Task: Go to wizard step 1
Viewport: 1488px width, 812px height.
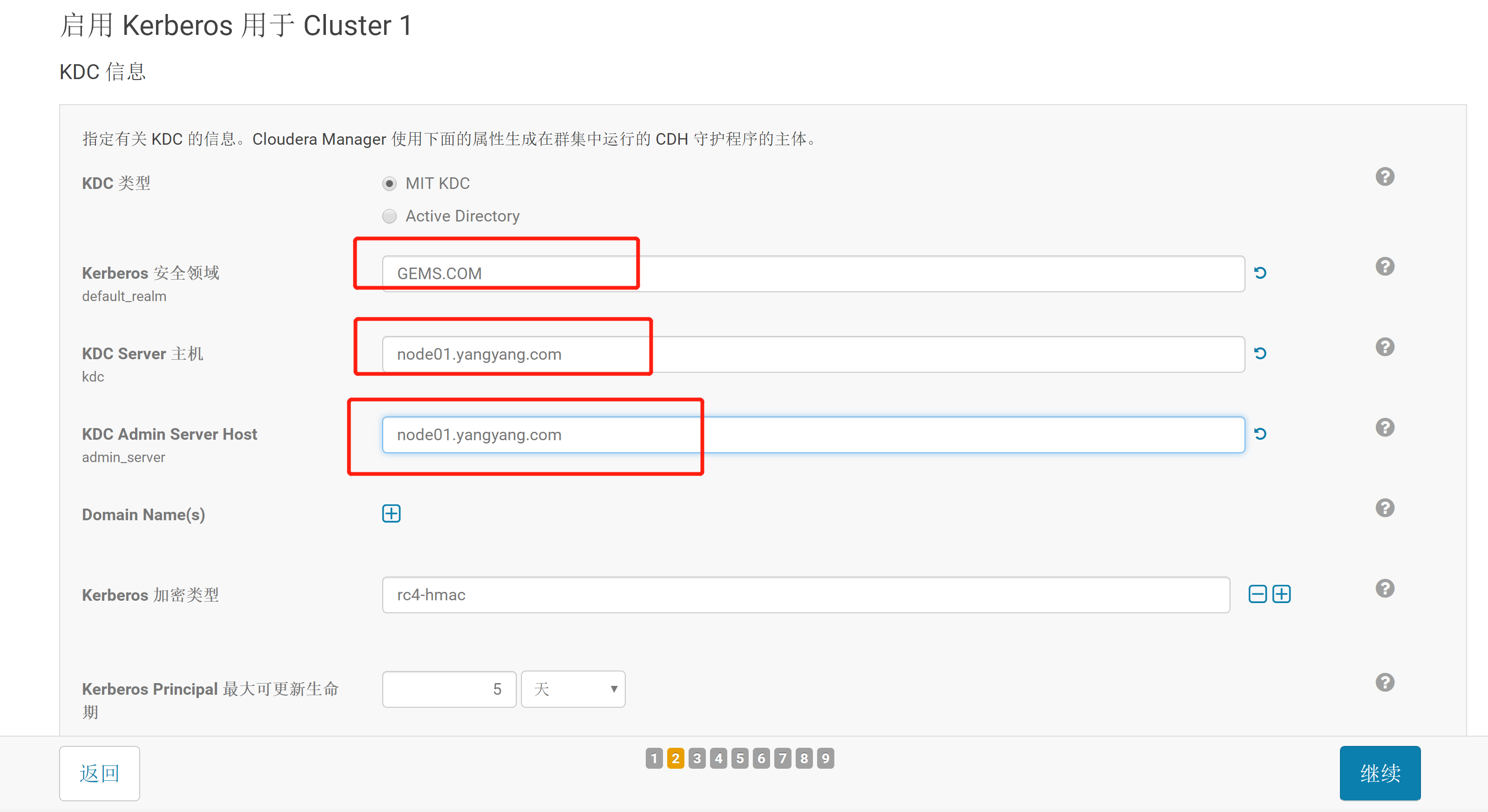Action: (654, 758)
